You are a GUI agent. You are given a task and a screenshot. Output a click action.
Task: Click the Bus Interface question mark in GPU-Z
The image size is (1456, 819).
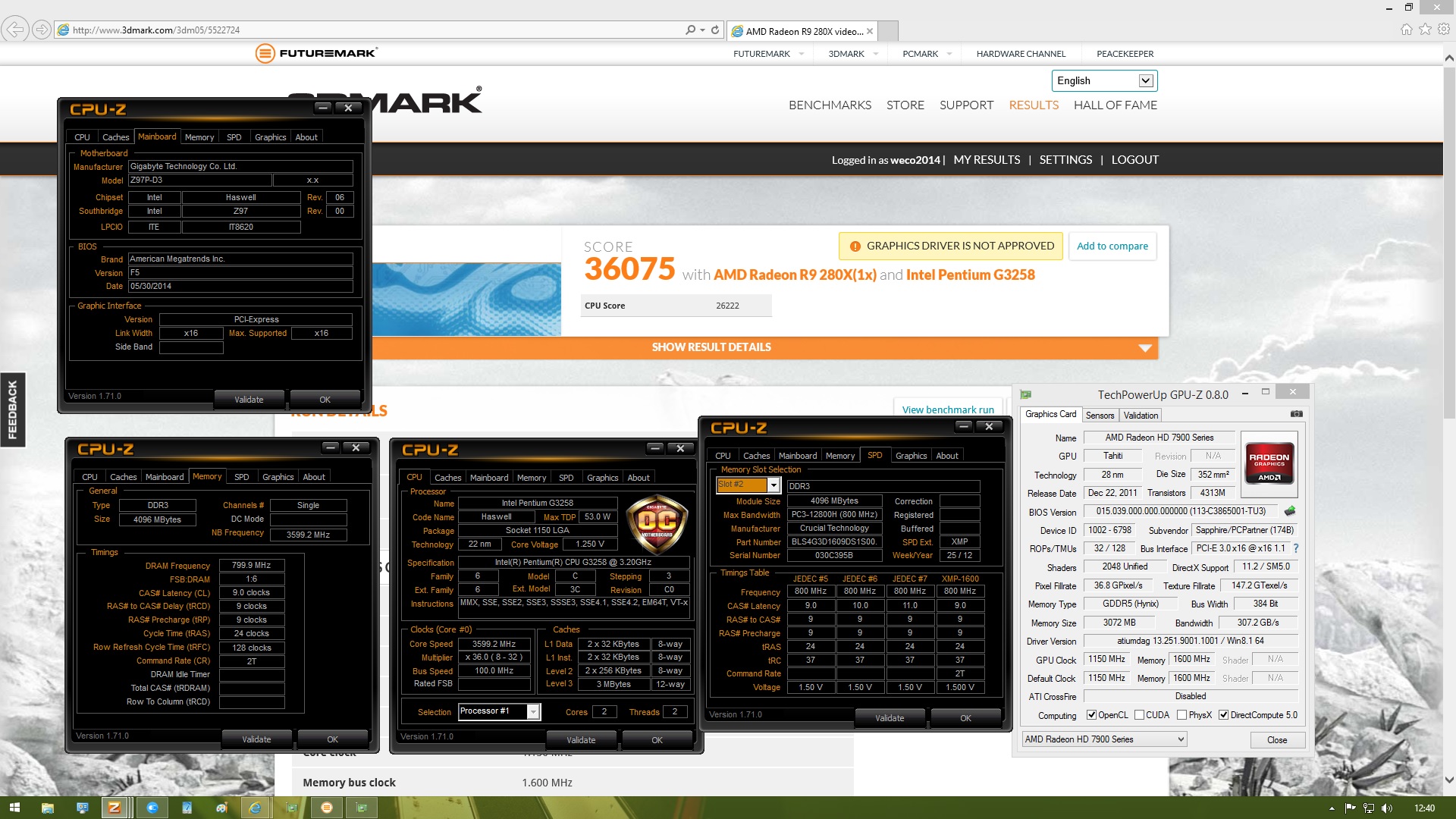point(1295,548)
